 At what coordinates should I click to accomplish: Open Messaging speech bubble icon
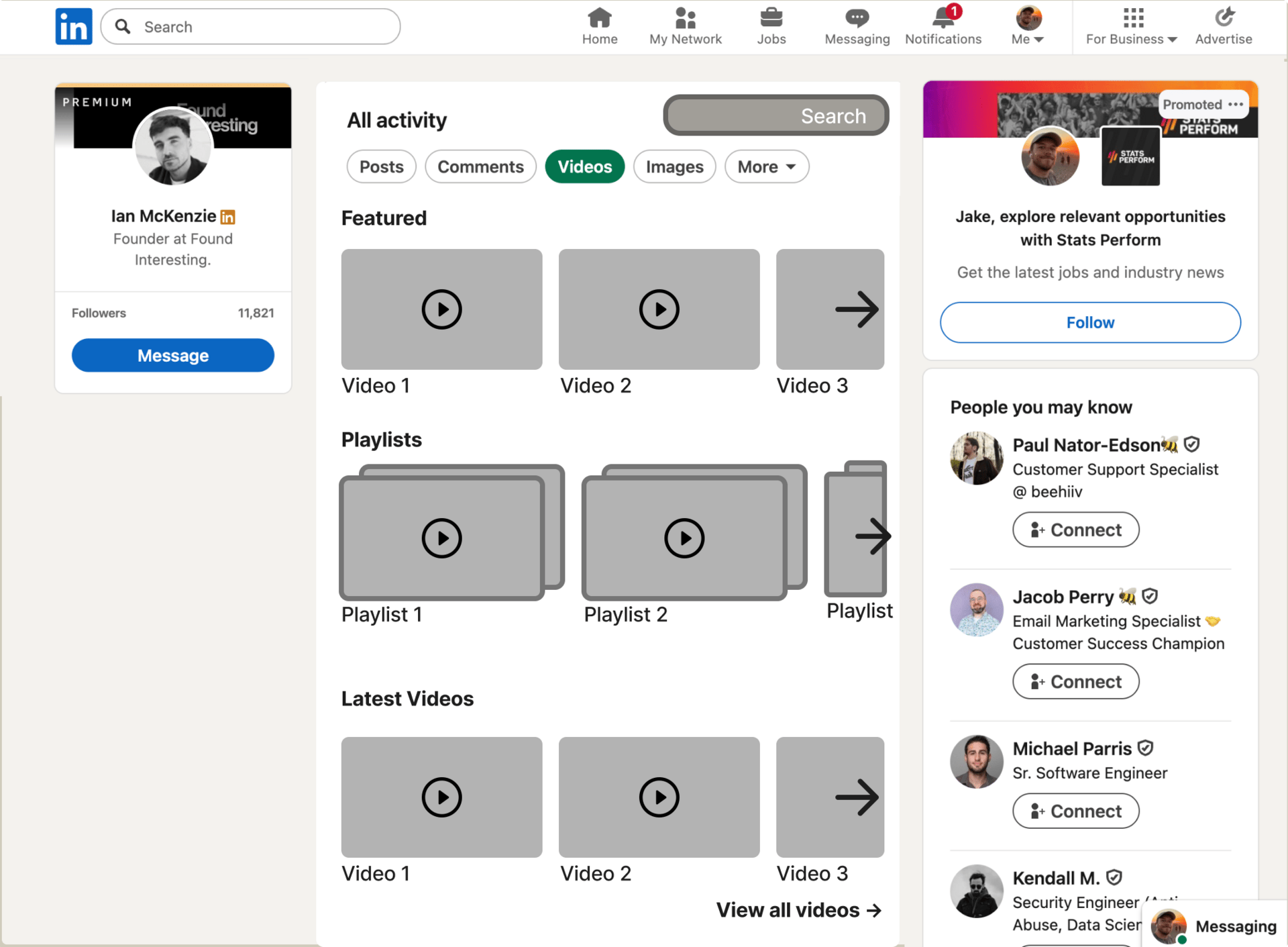[x=857, y=18]
